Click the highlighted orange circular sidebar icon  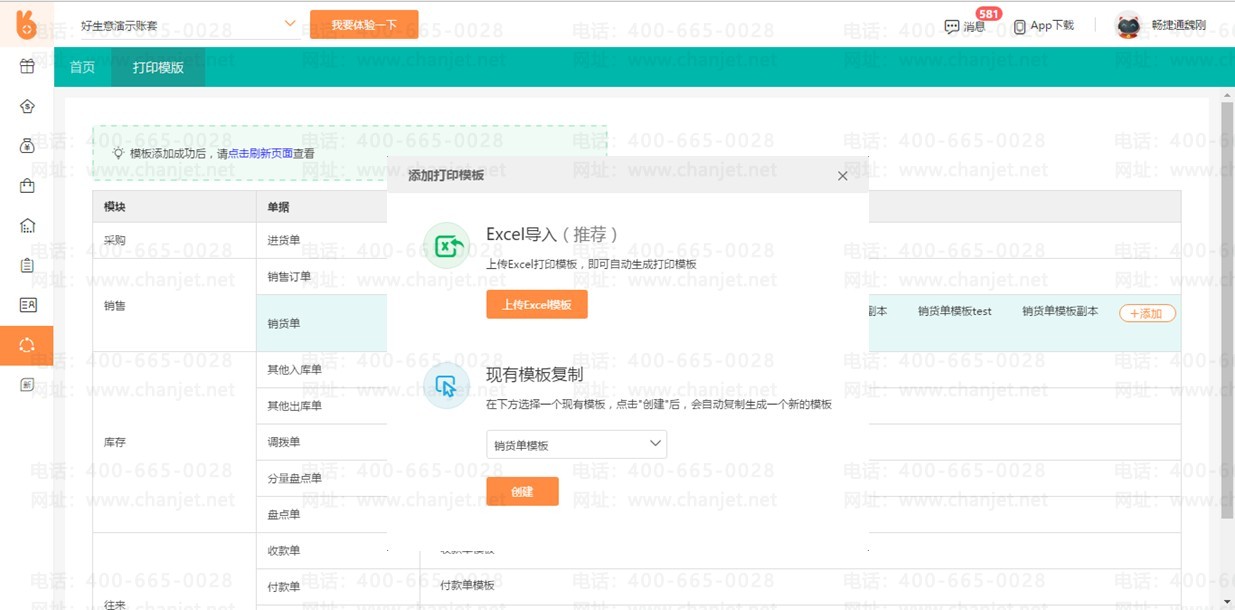(27, 345)
